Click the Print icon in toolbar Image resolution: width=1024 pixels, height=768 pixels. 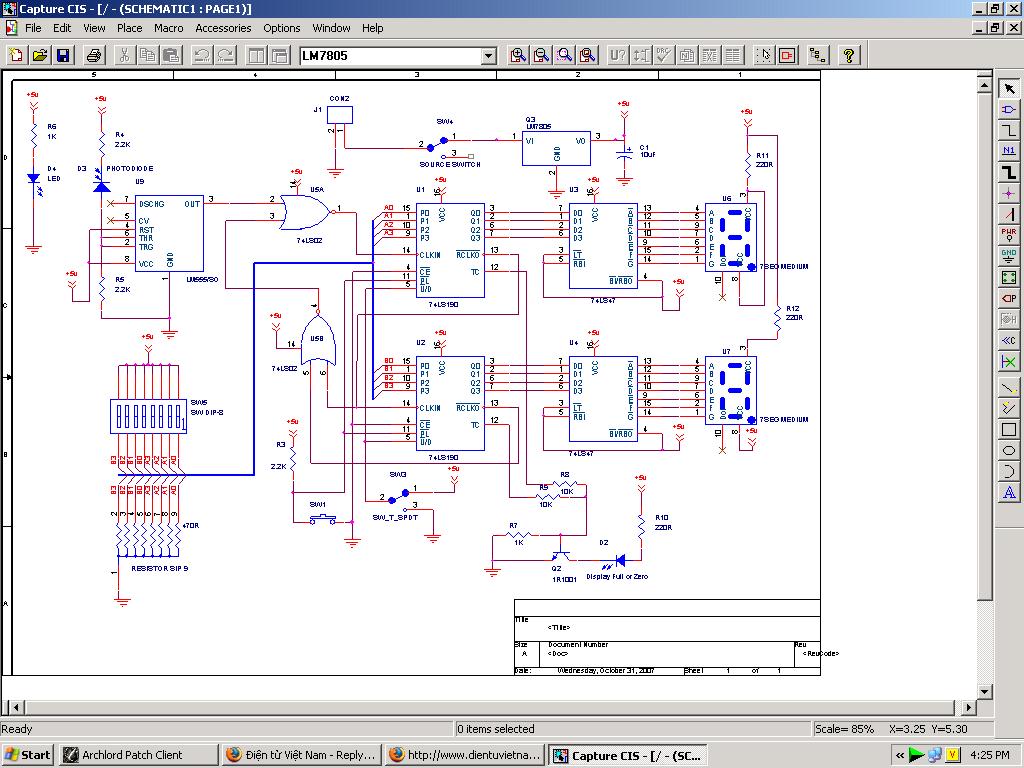click(x=93, y=56)
